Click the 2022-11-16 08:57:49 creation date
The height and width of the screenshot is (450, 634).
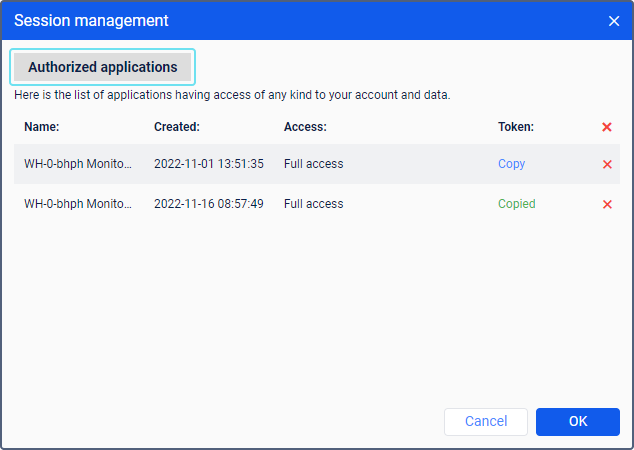[x=209, y=204]
